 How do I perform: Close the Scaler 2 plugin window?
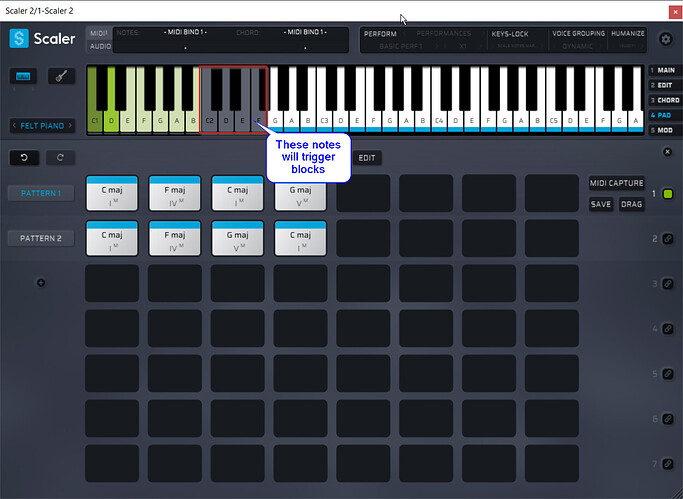[676, 12]
